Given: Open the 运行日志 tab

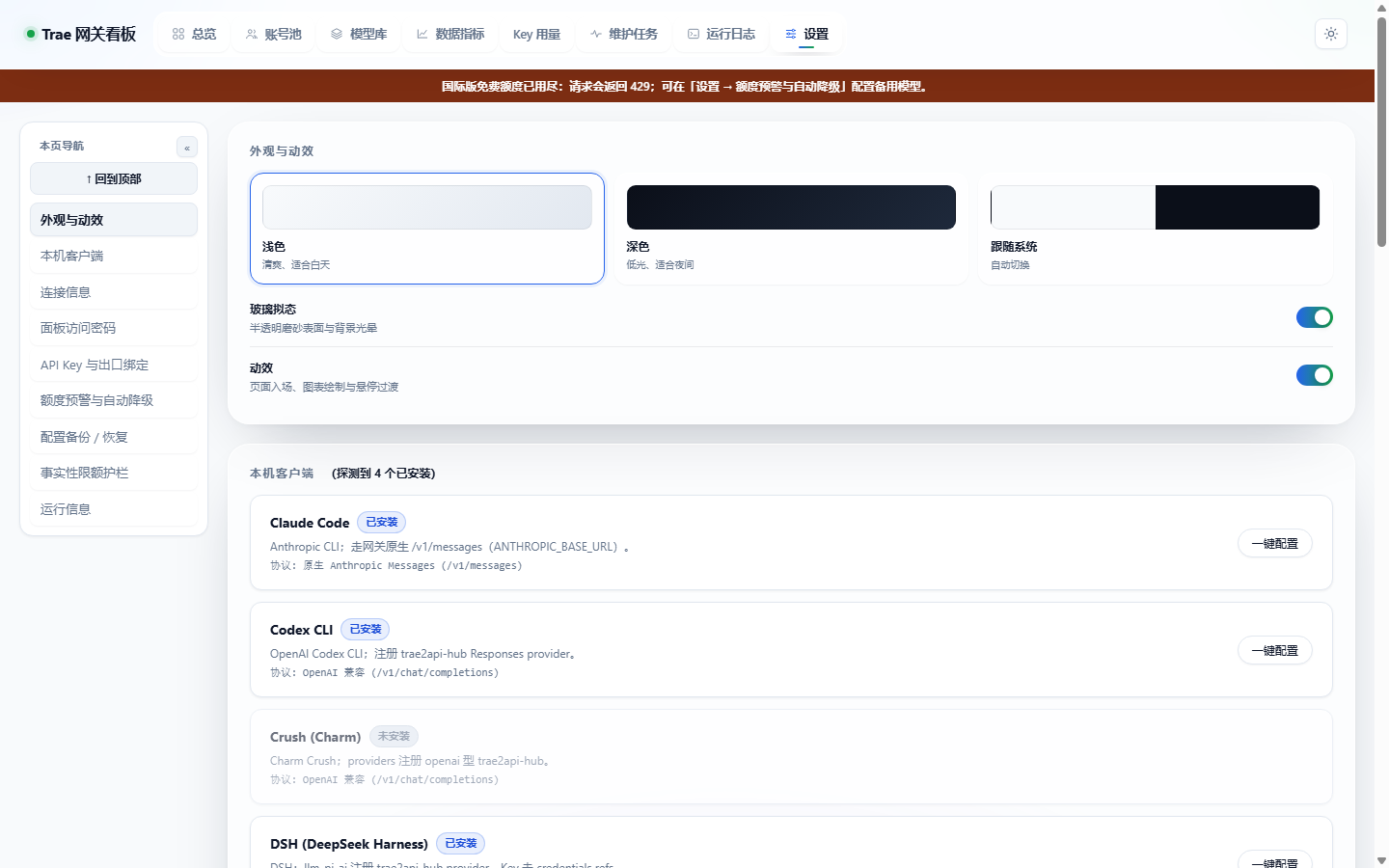Looking at the screenshot, I should pyautogui.click(x=722, y=34).
